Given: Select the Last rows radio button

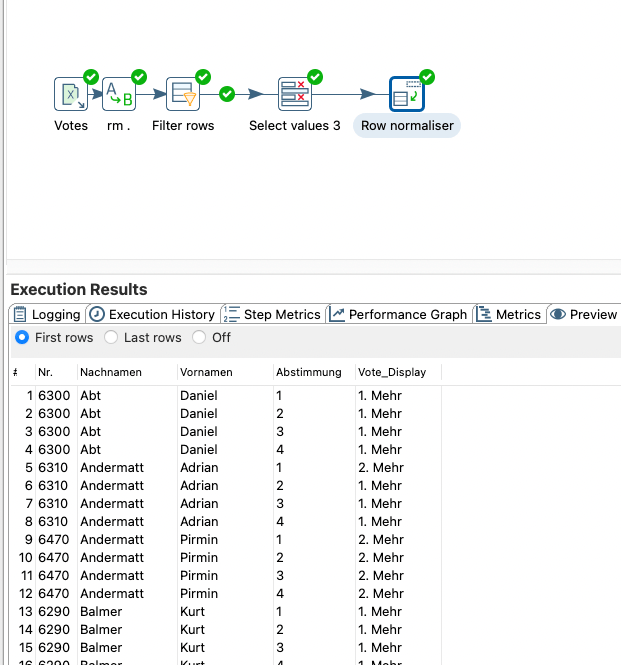Looking at the screenshot, I should tap(111, 338).
